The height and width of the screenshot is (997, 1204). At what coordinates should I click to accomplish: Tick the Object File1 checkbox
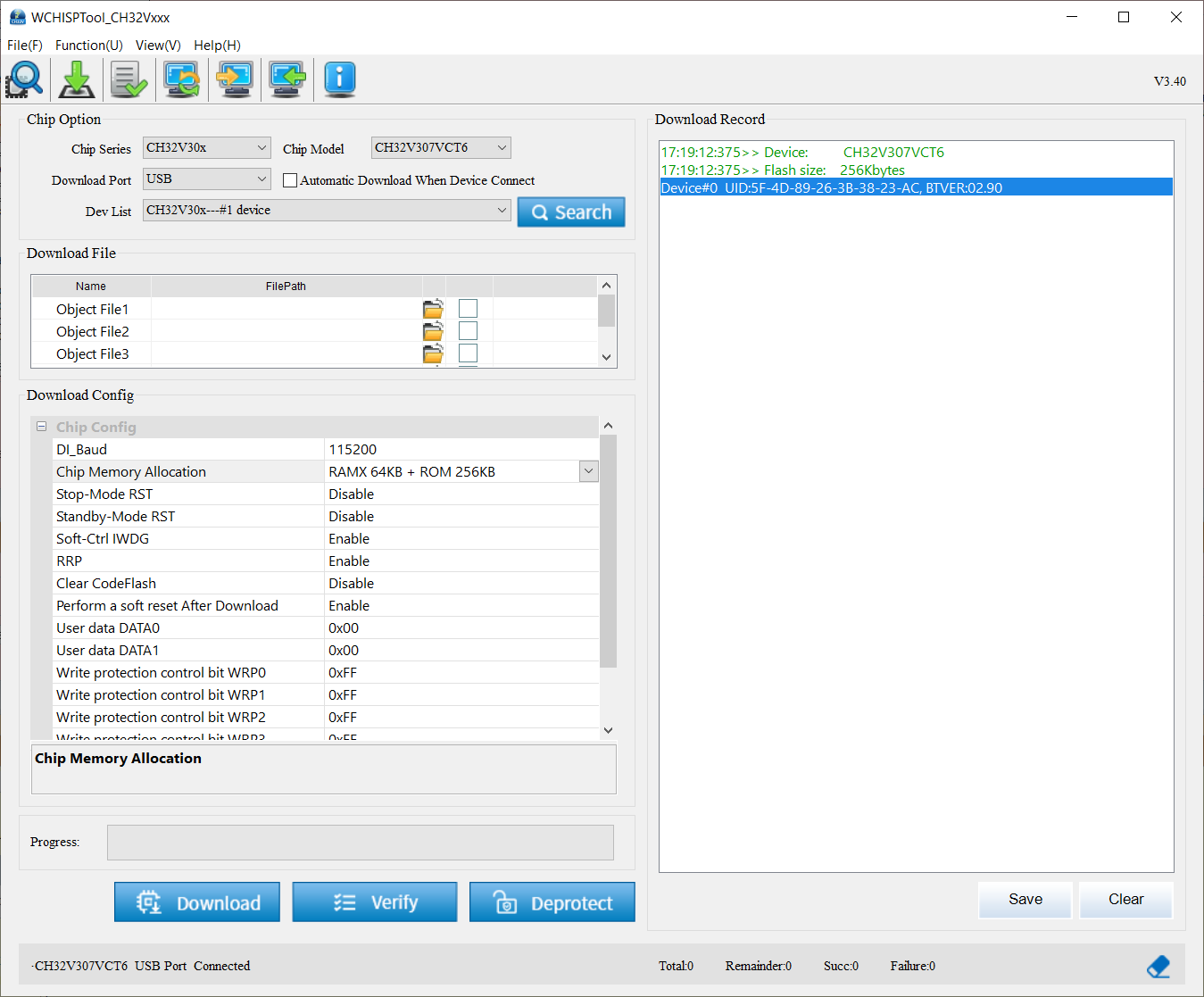pos(468,308)
